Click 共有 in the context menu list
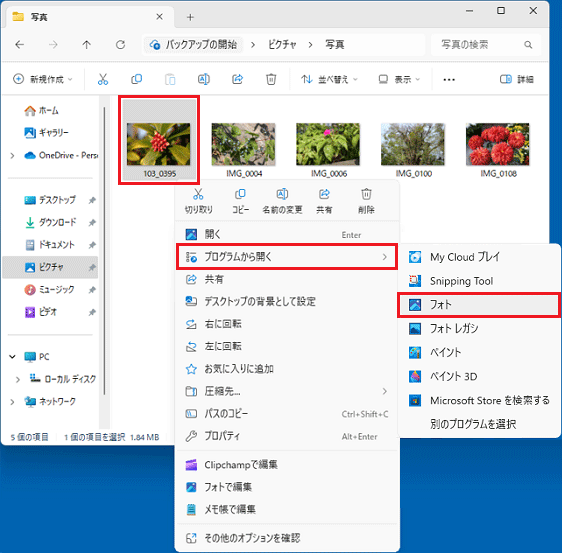 coord(287,280)
